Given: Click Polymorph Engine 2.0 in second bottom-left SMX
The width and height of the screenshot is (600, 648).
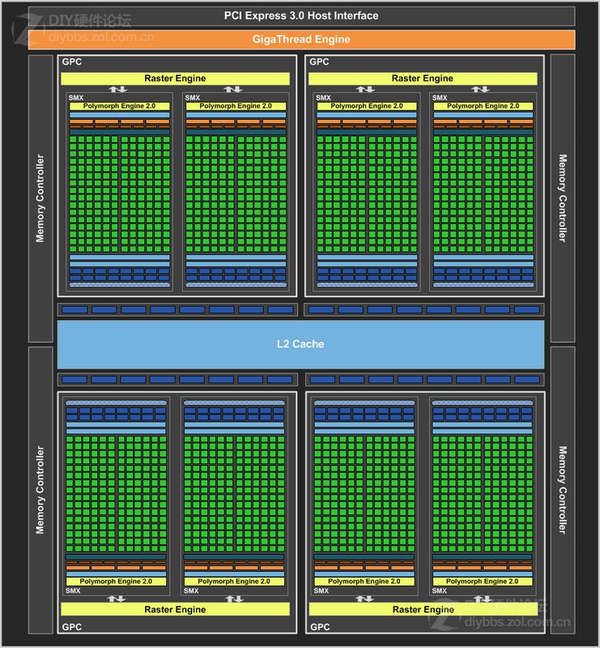Looking at the screenshot, I should pos(234,581).
